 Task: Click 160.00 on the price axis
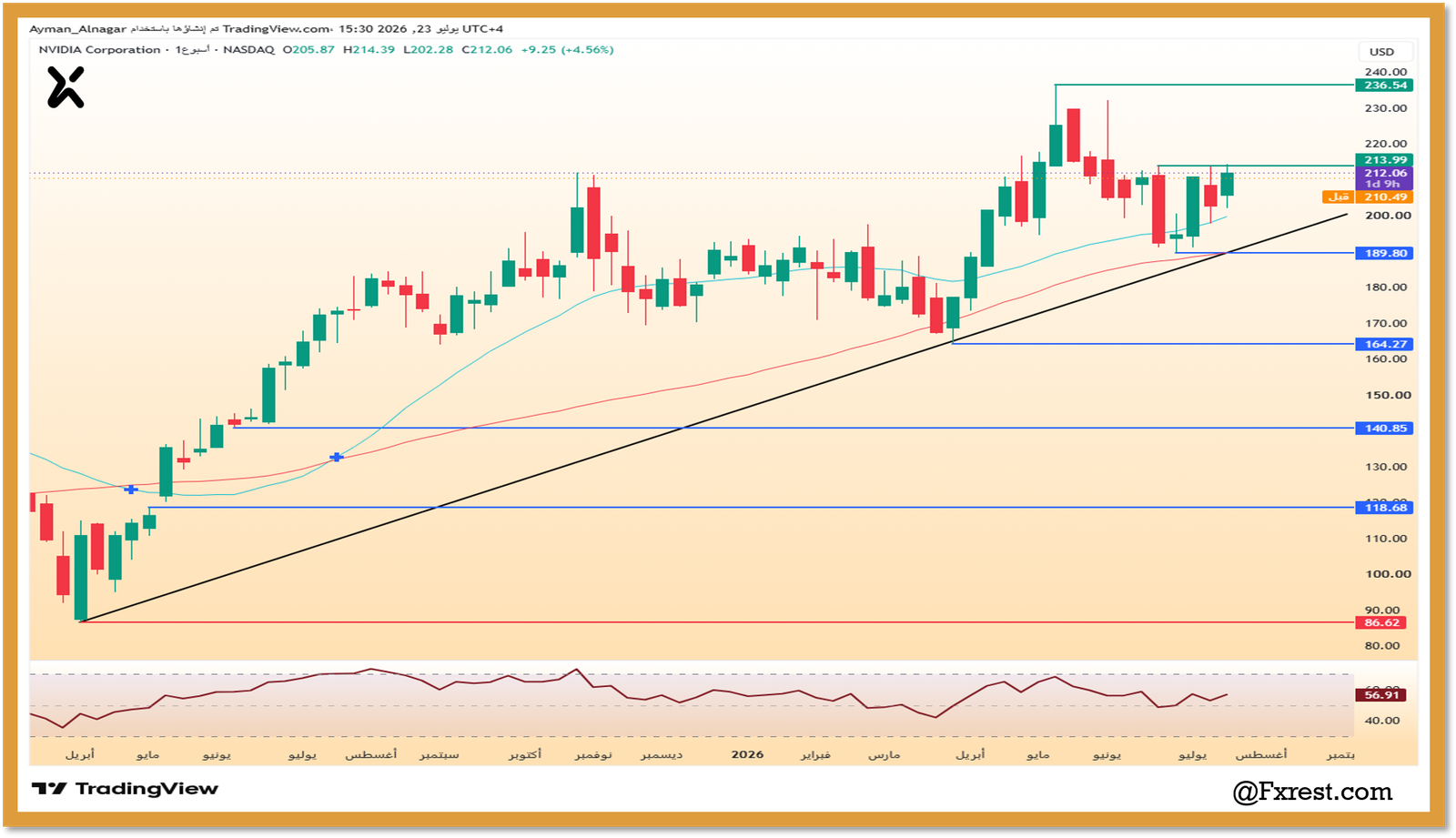(1386, 358)
